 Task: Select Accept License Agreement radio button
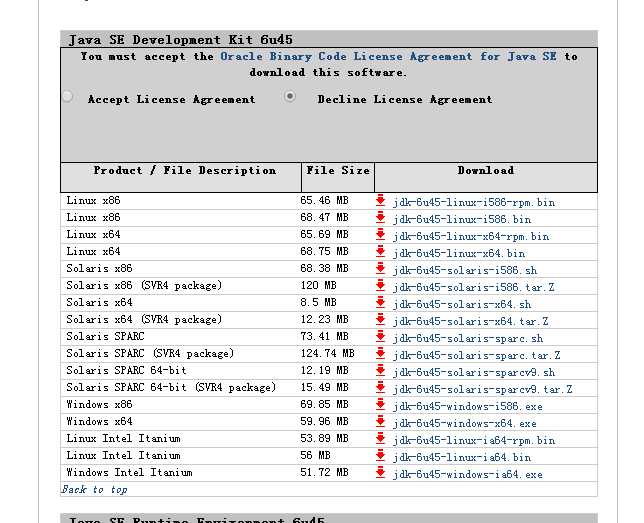(x=68, y=97)
